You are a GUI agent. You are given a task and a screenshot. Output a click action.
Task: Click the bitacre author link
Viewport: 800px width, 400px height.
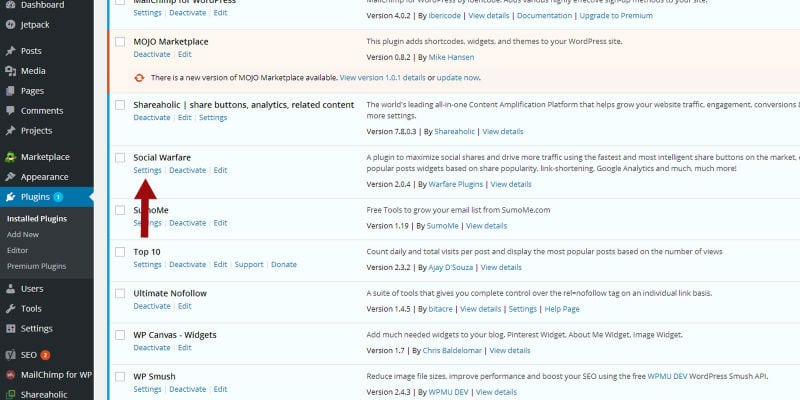[x=440, y=309]
